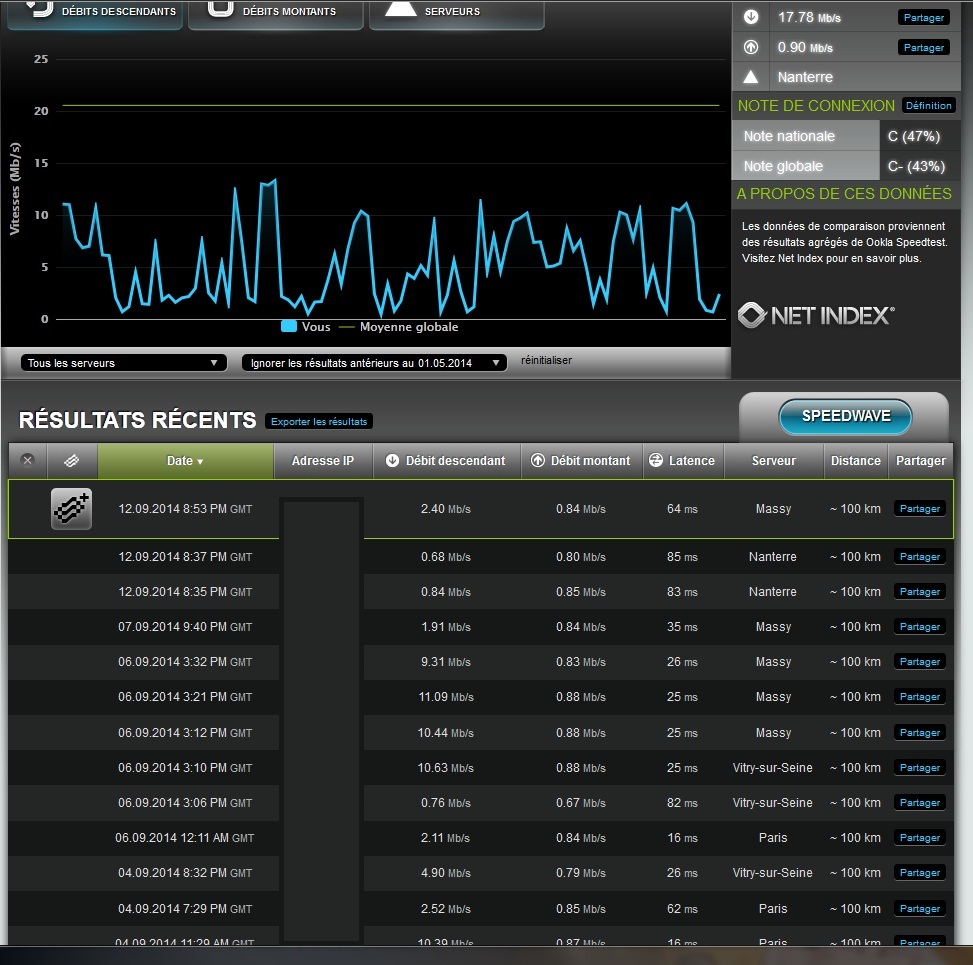The height and width of the screenshot is (965, 973).
Task: Select the Débits Descendants tab
Action: click(x=95, y=12)
